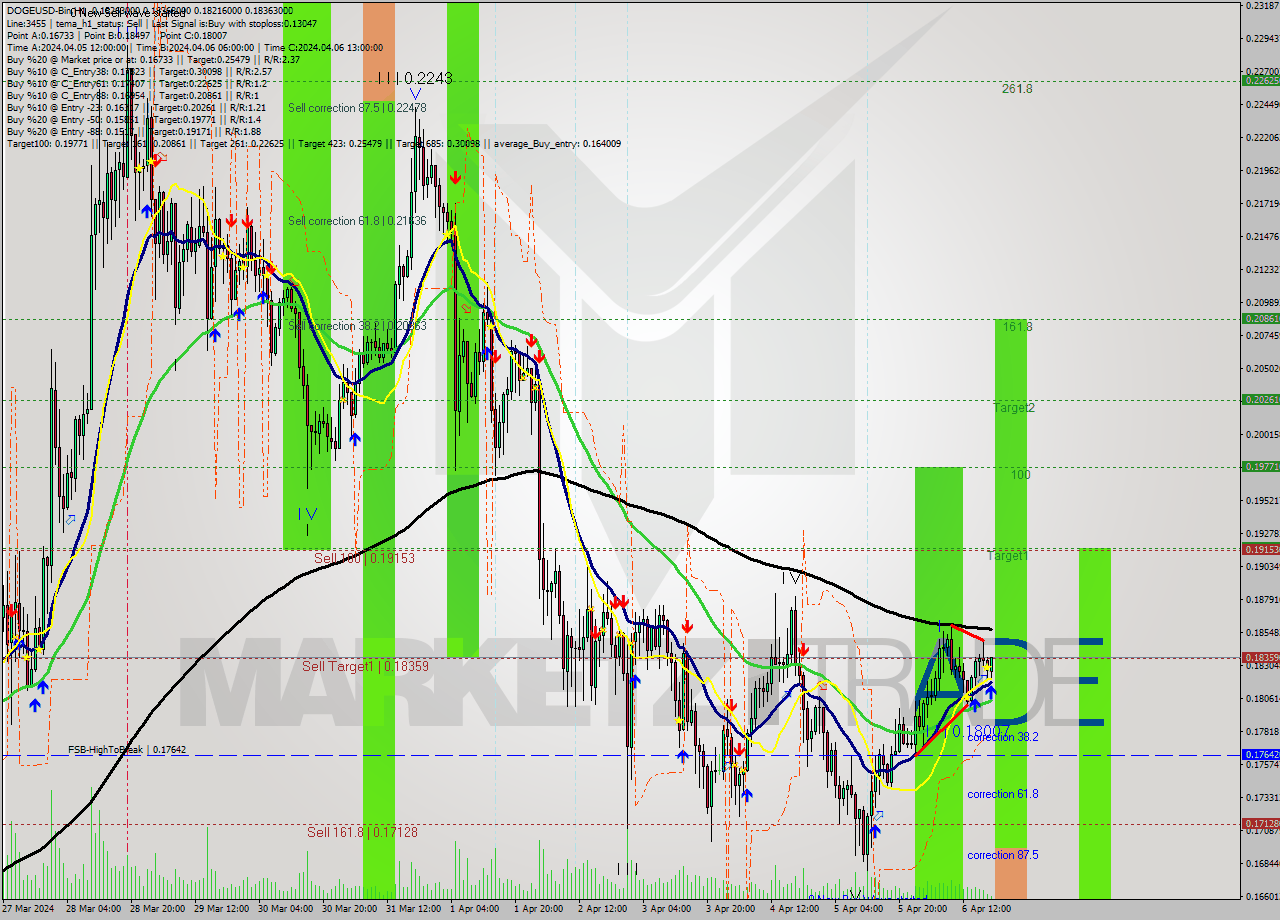Click the 0.18791 price scale value
This screenshot has width=1280, height=920.
coord(1262,600)
